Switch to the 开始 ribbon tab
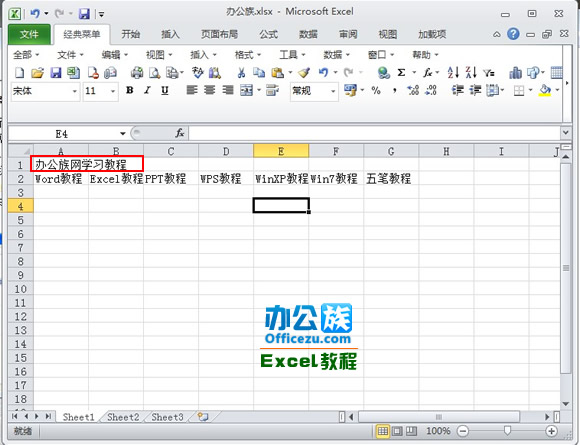Viewport: 580px width, 445px height. tap(131, 34)
